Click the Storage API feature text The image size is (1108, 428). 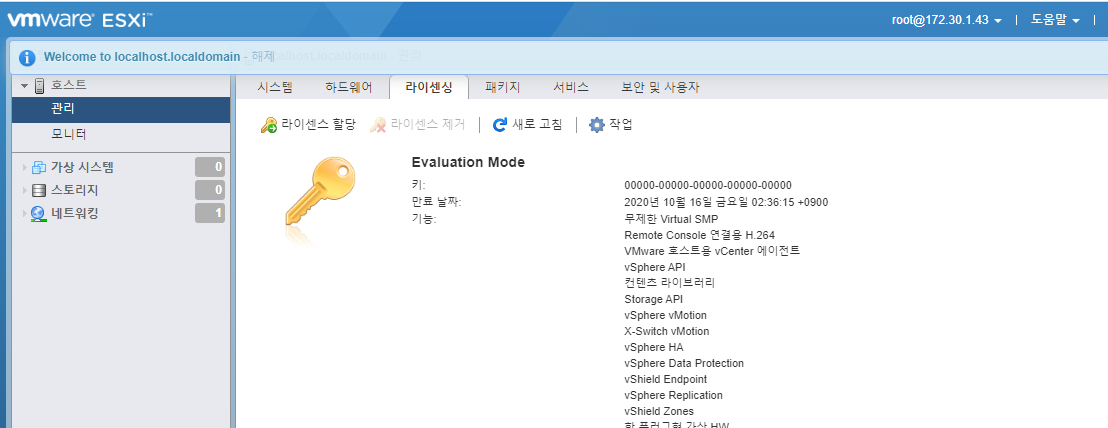pos(654,299)
